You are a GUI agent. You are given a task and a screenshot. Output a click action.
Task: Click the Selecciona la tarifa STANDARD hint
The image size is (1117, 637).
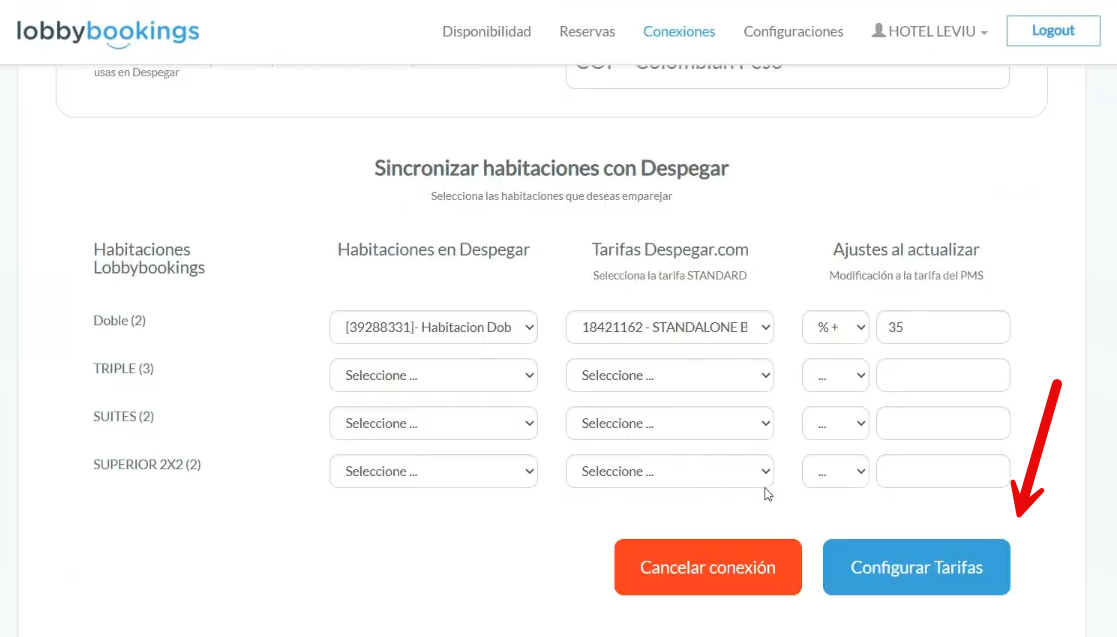[x=670, y=276]
